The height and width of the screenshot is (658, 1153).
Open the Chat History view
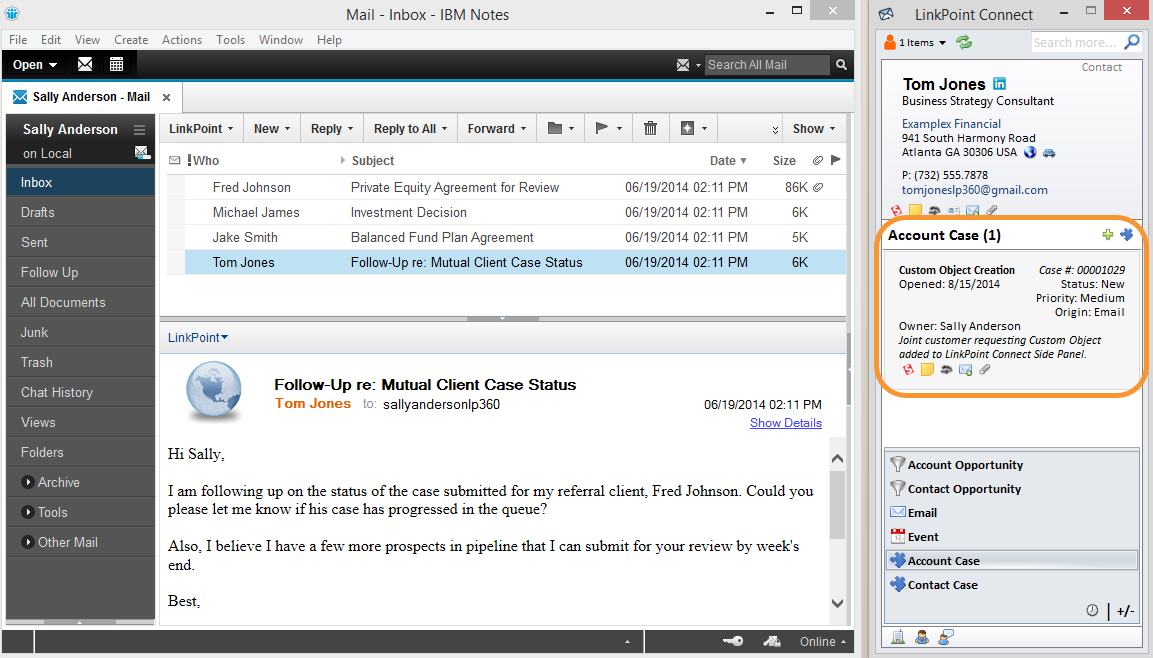tap(80, 393)
